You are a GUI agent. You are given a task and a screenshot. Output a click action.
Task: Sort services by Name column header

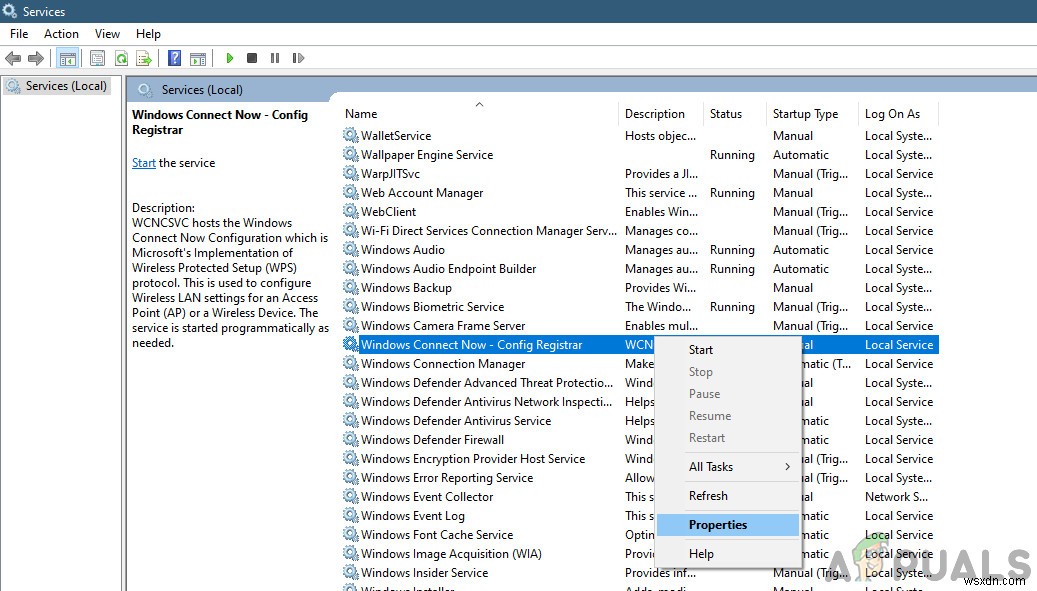(362, 114)
